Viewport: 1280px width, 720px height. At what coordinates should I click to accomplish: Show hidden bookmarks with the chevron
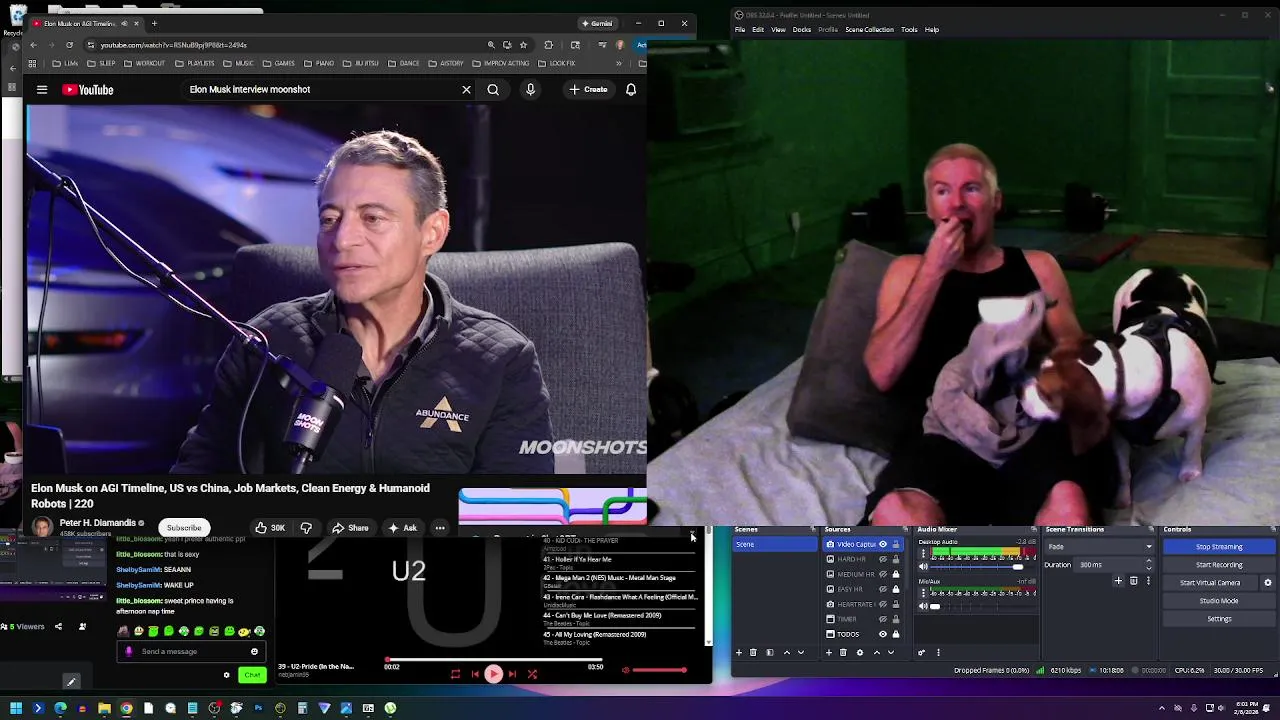pyautogui.click(x=619, y=63)
